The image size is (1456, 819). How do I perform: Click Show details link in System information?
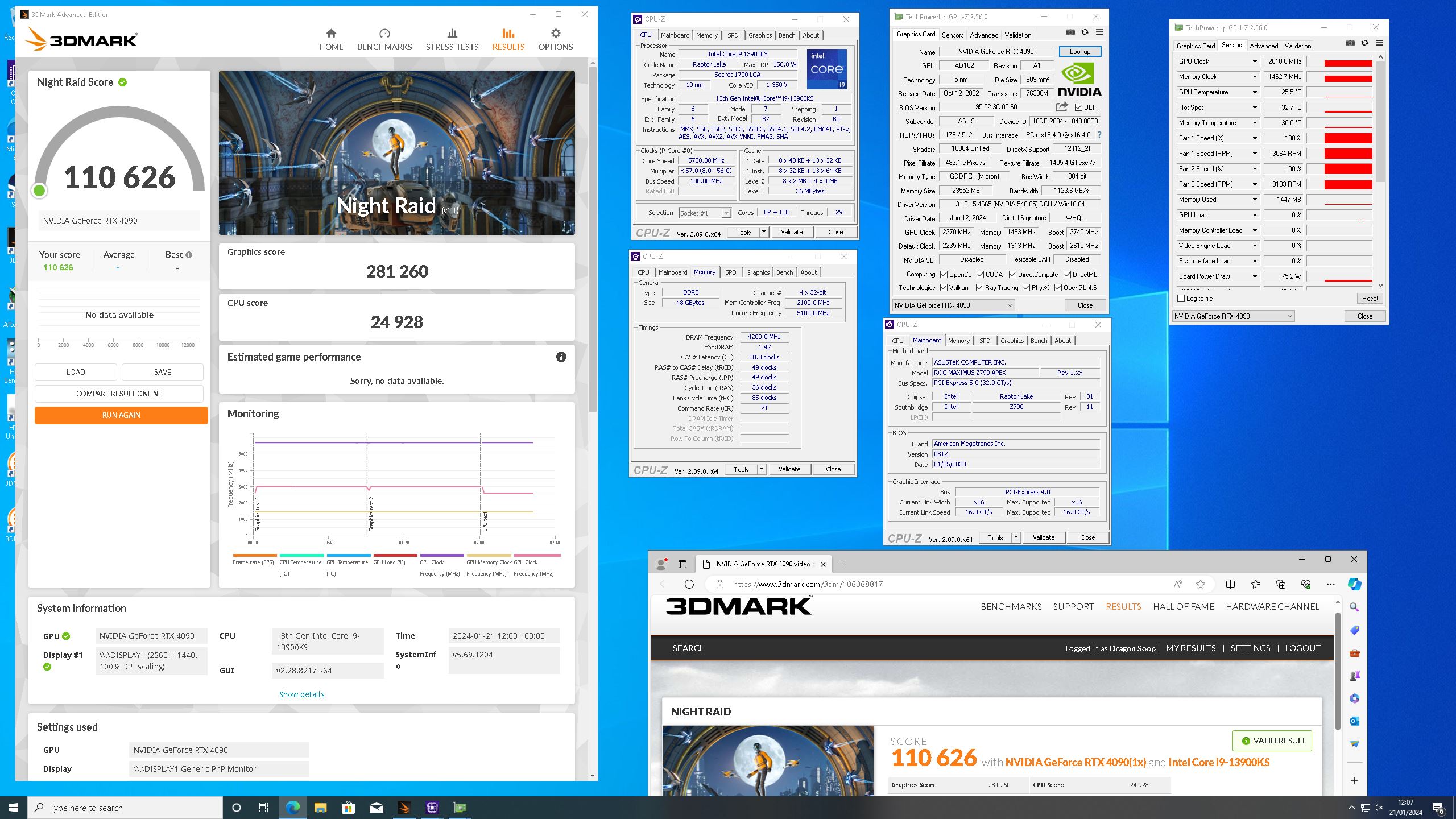coord(301,694)
